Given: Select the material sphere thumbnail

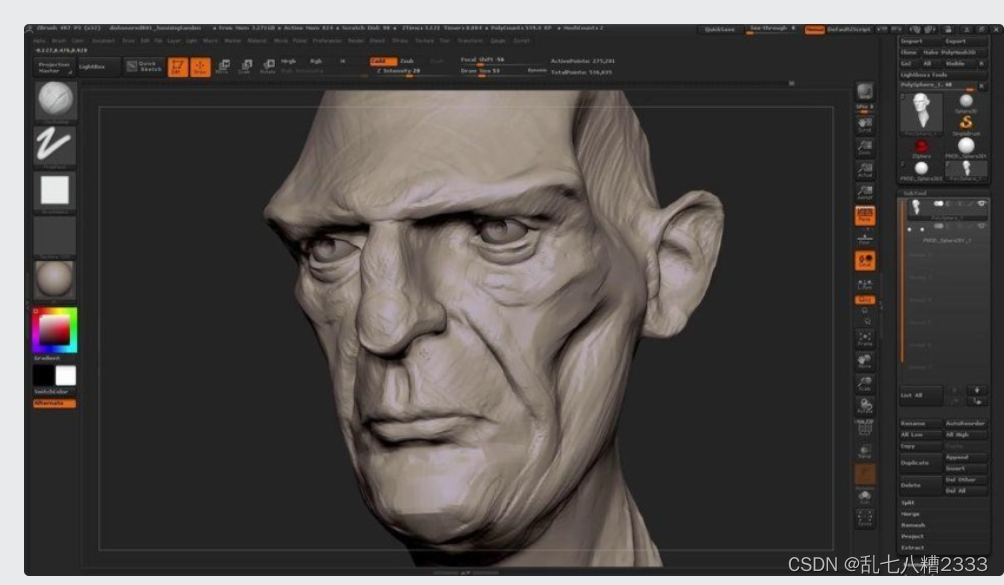Looking at the screenshot, I should pos(55,280).
